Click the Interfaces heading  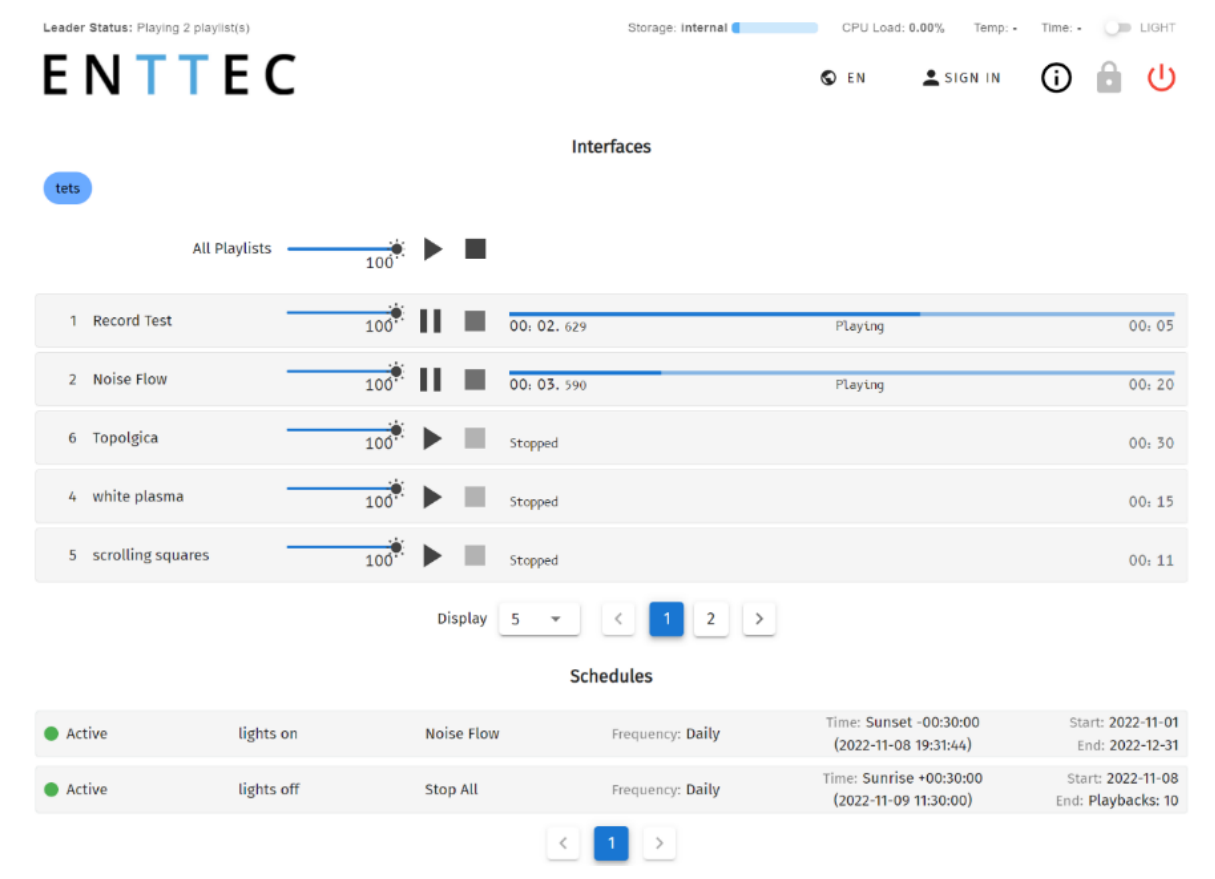pos(611,147)
